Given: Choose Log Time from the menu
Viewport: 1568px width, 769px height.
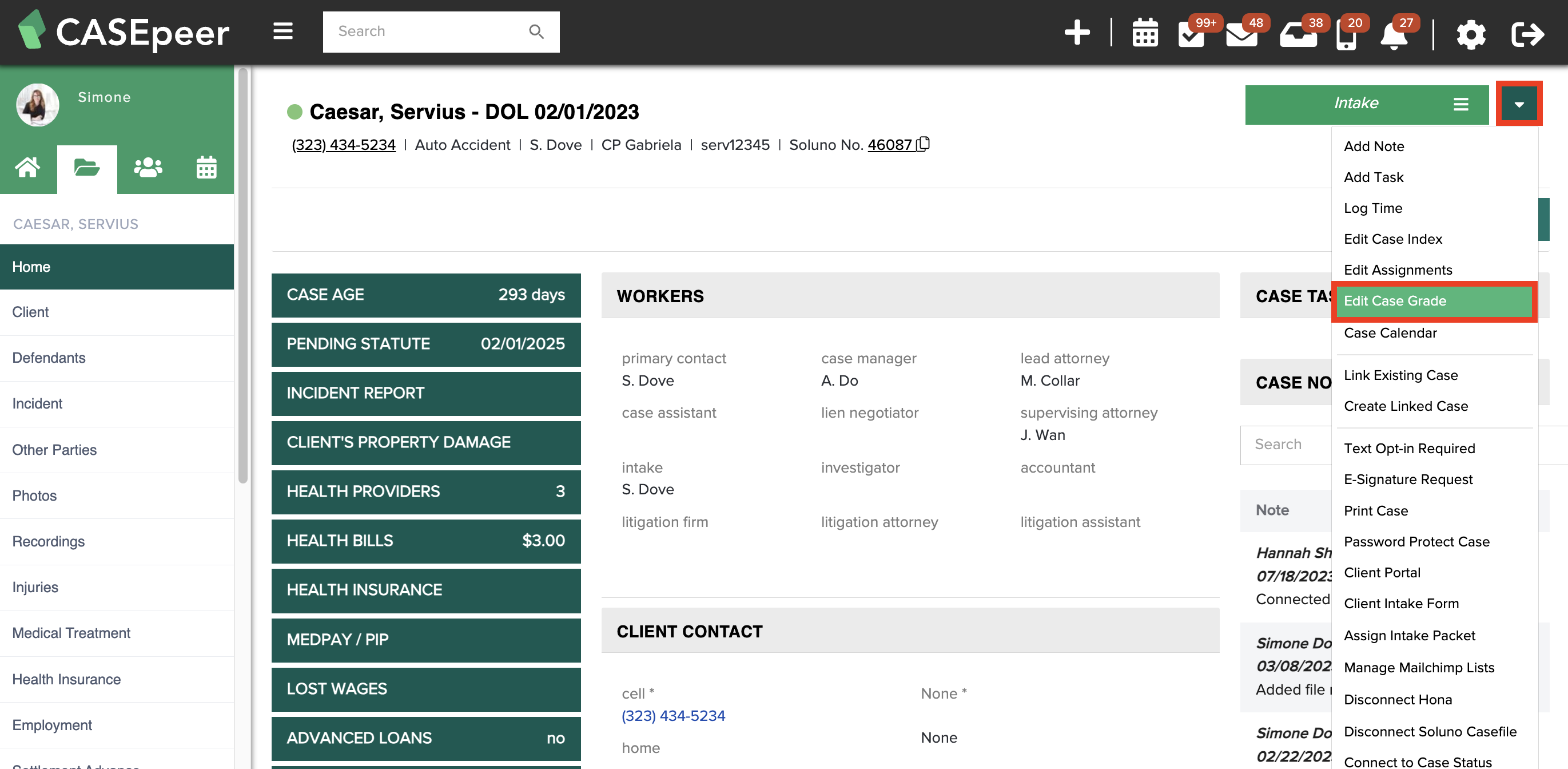Looking at the screenshot, I should (x=1372, y=208).
